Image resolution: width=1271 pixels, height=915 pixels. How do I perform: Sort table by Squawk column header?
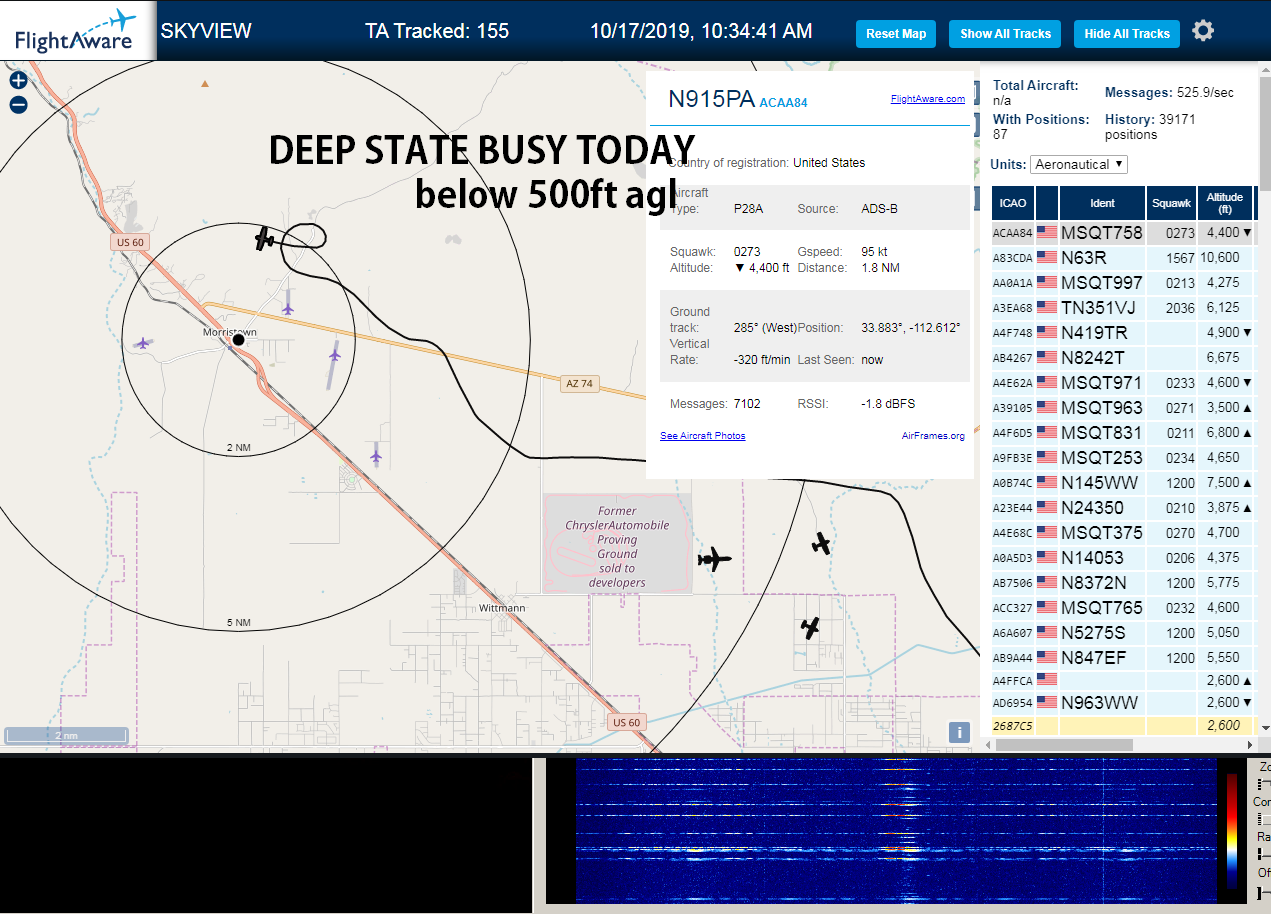[1171, 203]
